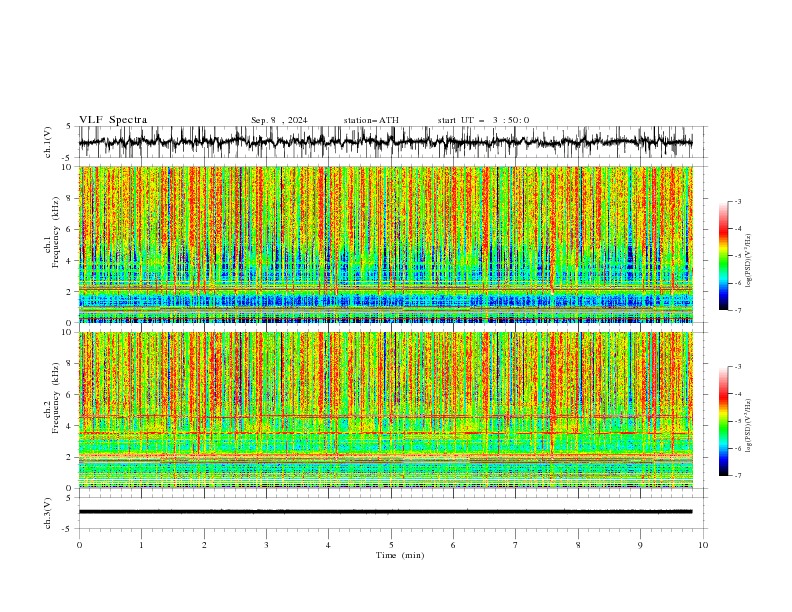Click the "start UT = 3 :50: 0" text
This screenshot has height=612, width=792.
(483, 120)
